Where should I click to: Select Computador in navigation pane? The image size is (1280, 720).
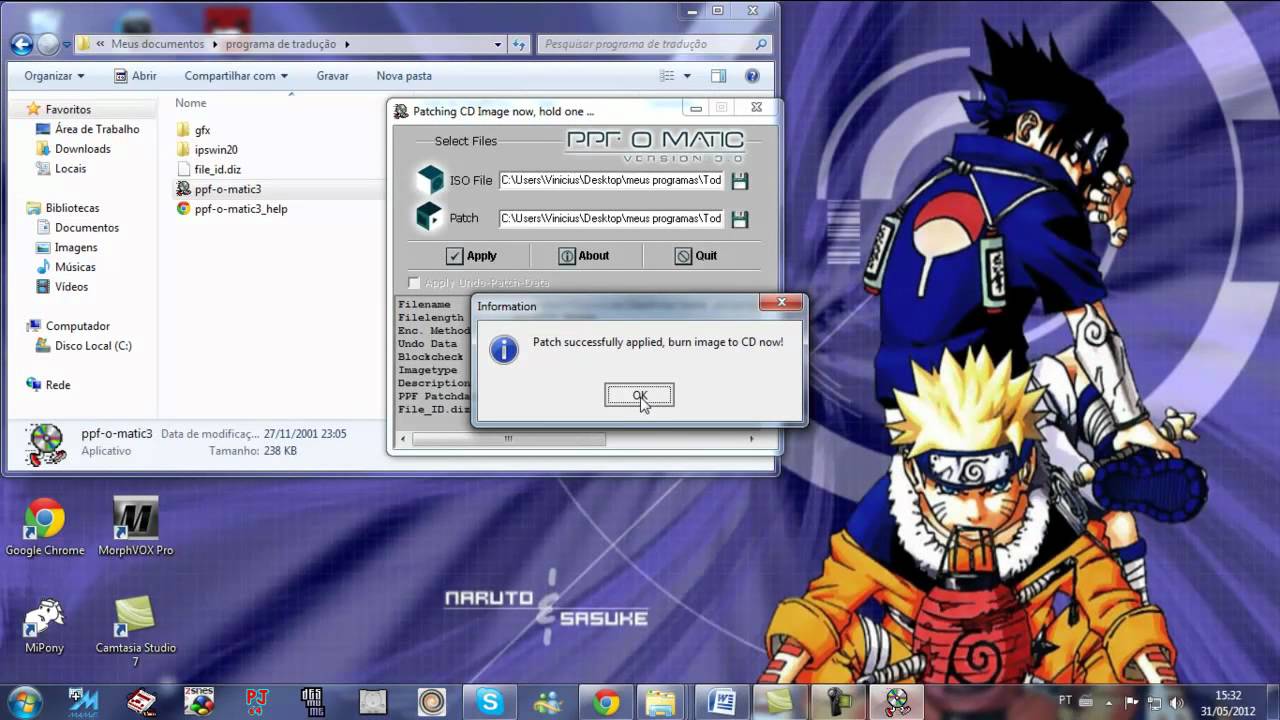(x=77, y=326)
